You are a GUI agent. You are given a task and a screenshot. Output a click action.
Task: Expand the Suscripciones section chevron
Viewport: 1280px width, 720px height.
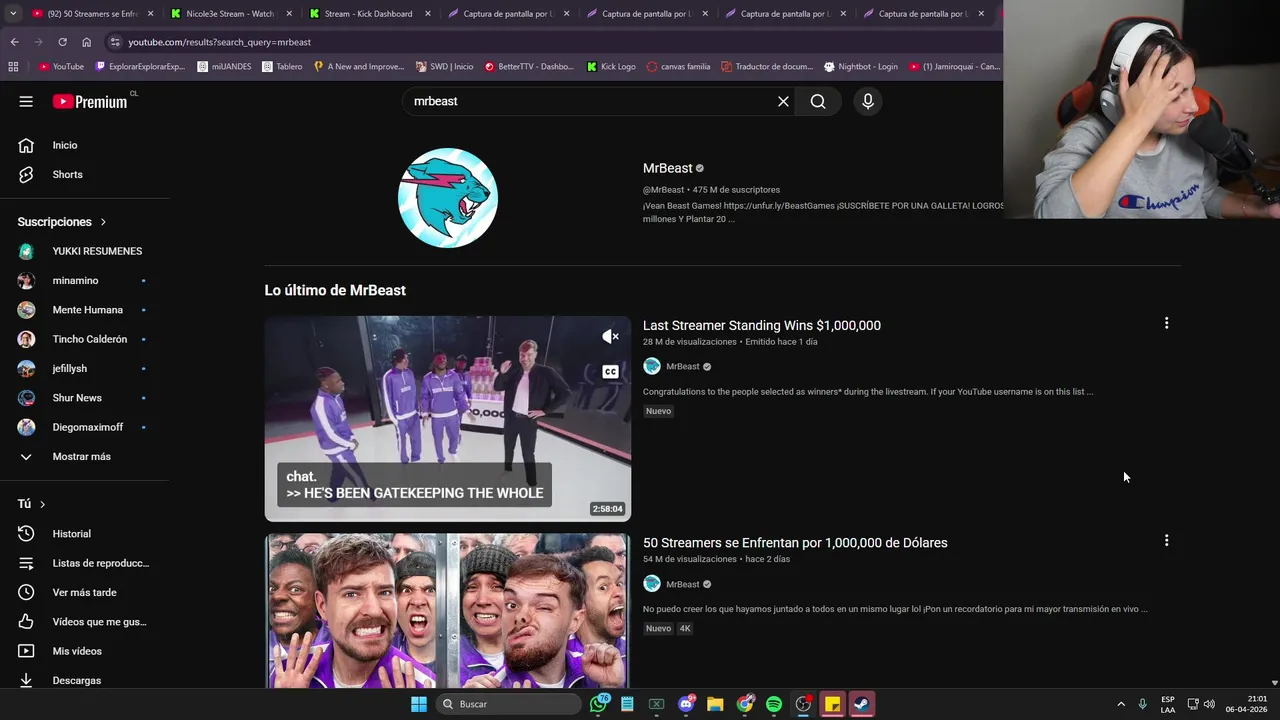click(103, 222)
